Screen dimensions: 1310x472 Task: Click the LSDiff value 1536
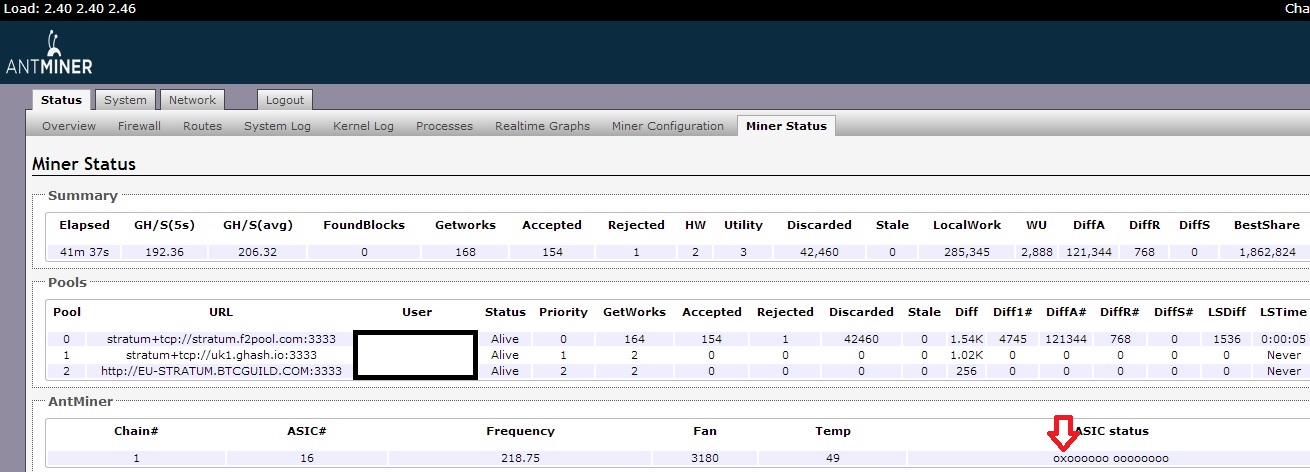click(x=1226, y=340)
